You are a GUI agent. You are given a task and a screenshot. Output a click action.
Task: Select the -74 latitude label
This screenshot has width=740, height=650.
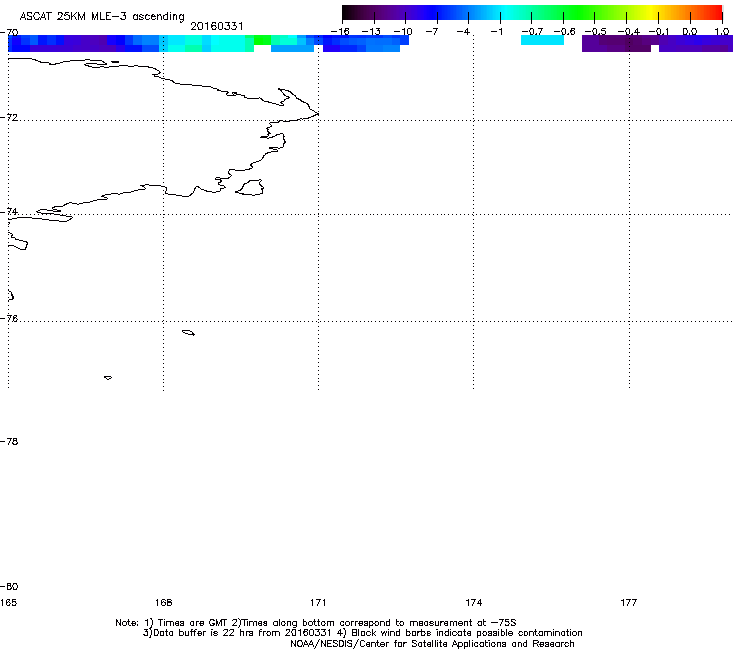point(9,211)
